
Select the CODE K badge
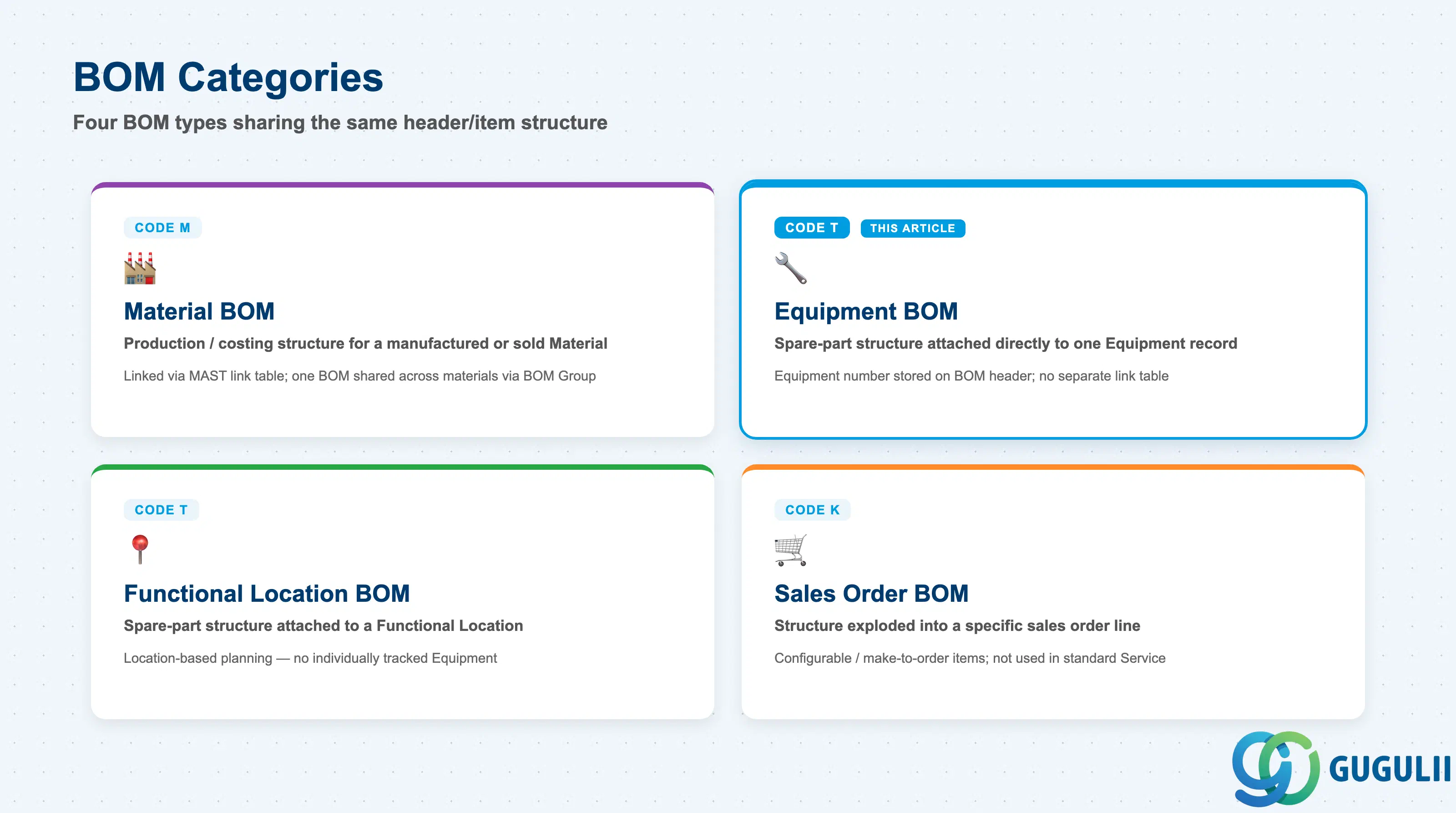(x=812, y=510)
